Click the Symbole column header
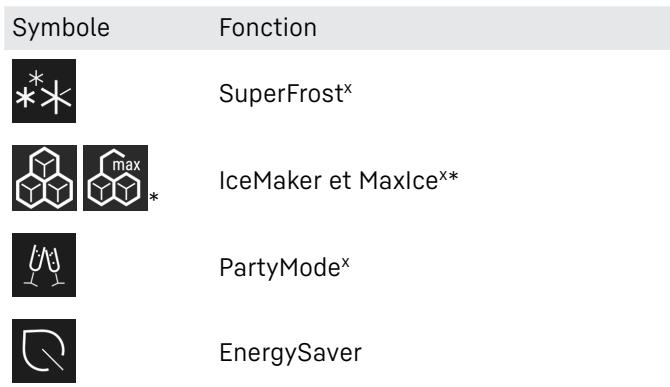Image resolution: width=670 pixels, height=387 pixels. click(61, 28)
